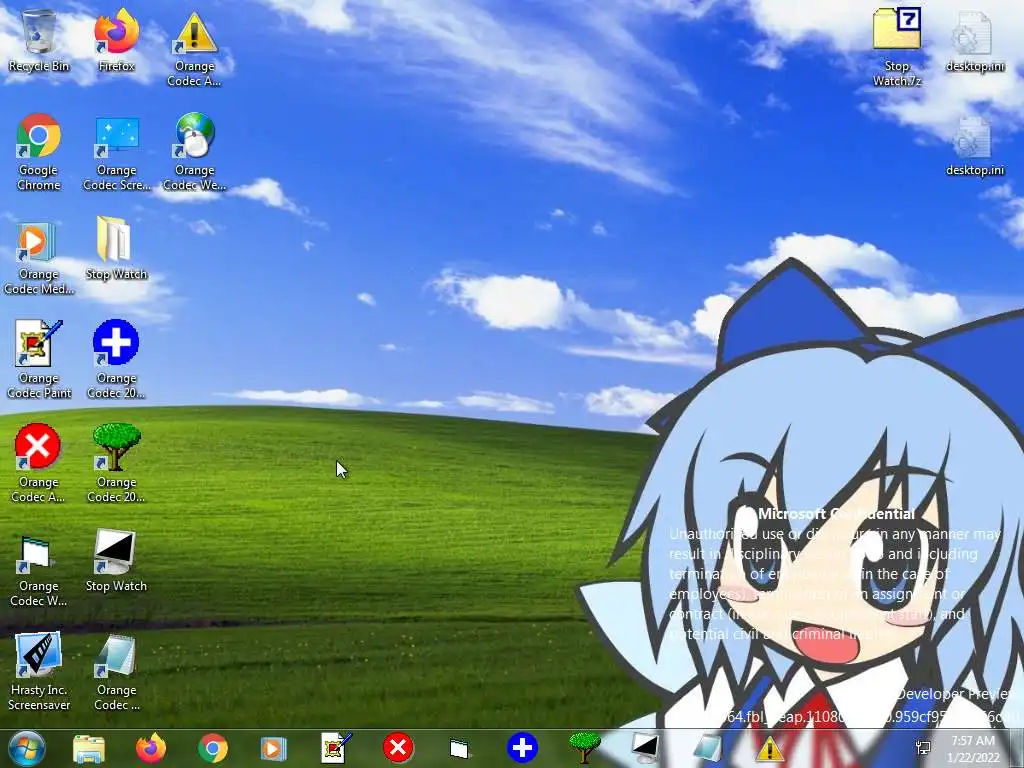
Task: Select the desktop Orange Codec shortcut with blue plus
Action: [116, 359]
